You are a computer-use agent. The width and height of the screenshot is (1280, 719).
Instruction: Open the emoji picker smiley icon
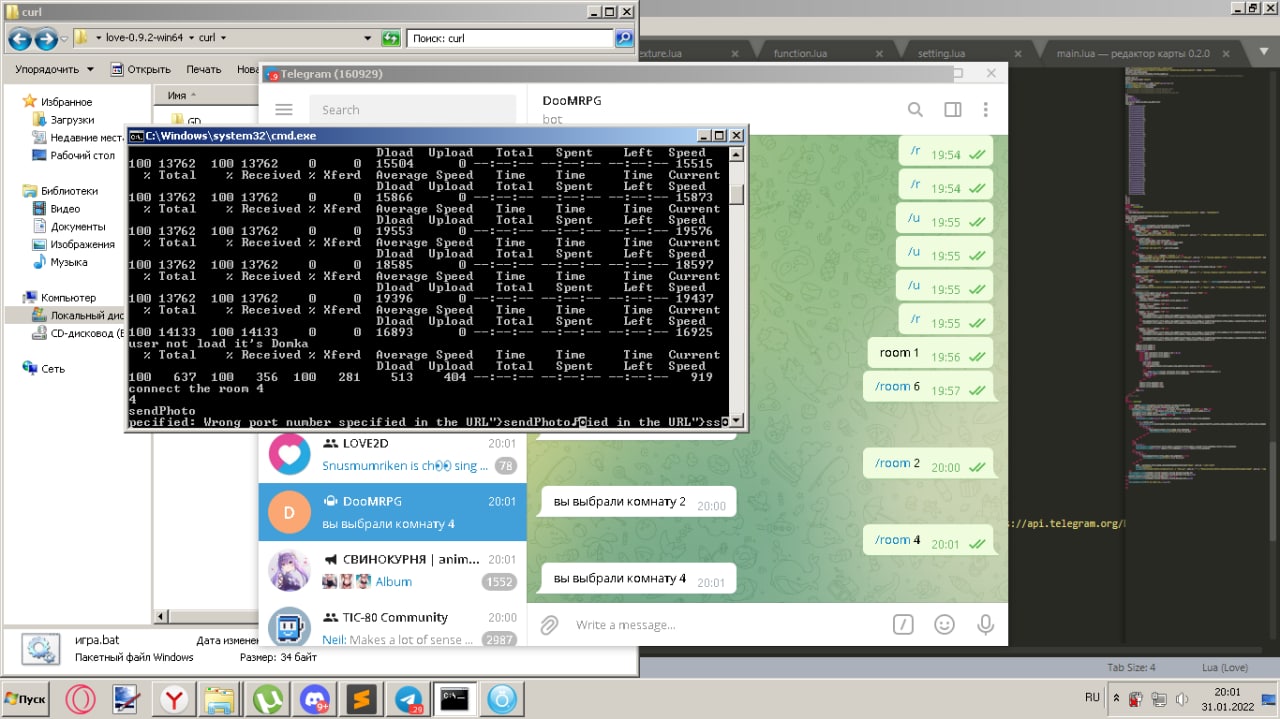pyautogui.click(x=944, y=625)
